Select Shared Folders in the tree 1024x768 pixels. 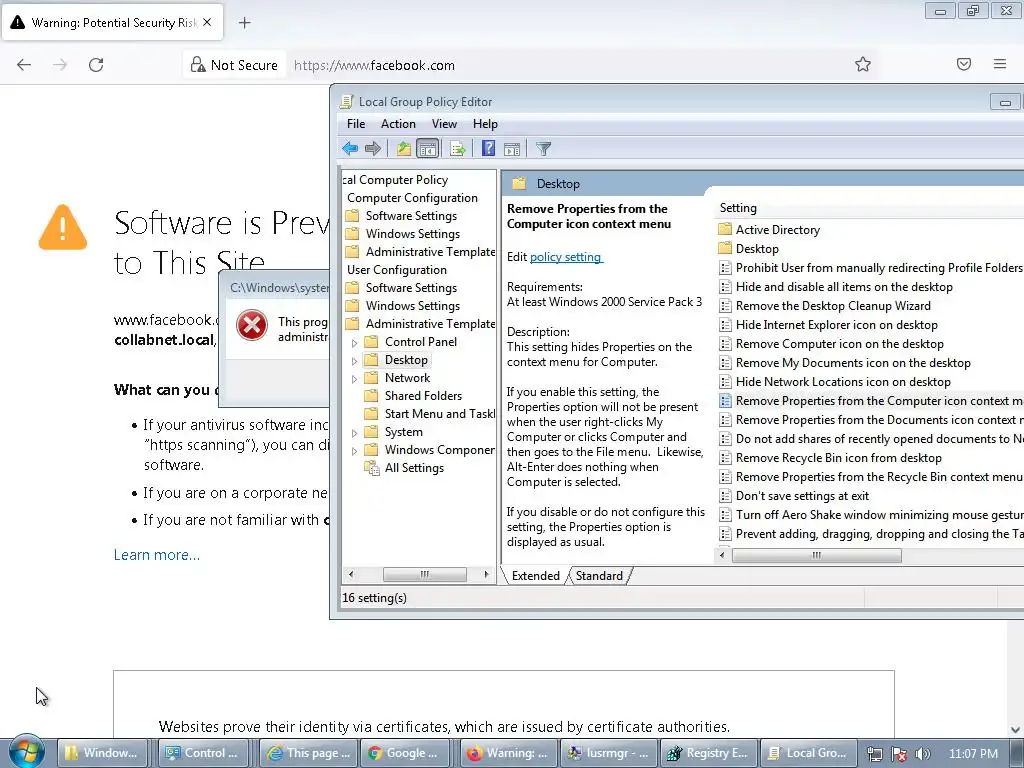pos(423,396)
